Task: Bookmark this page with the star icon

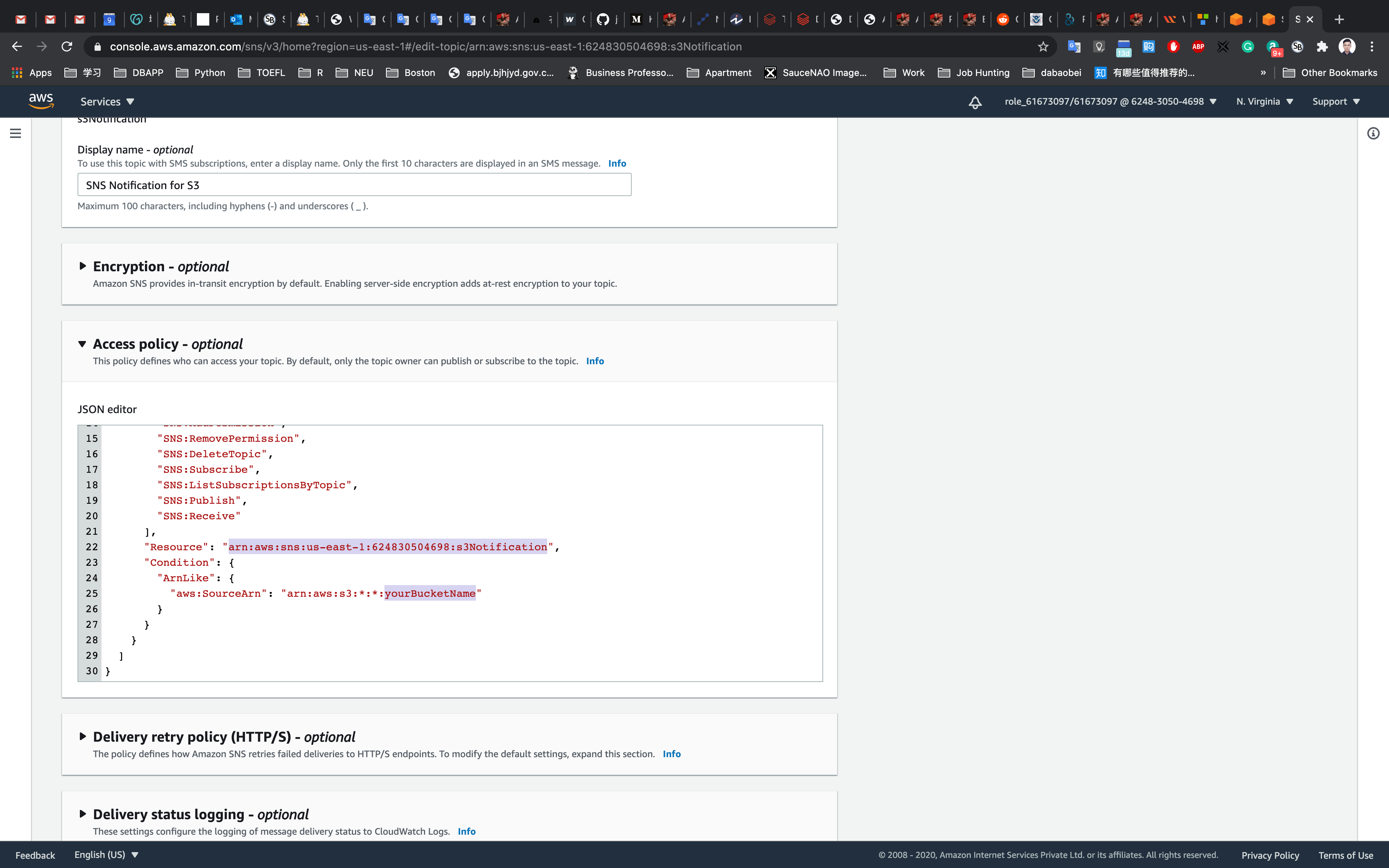Action: pos(1043,46)
